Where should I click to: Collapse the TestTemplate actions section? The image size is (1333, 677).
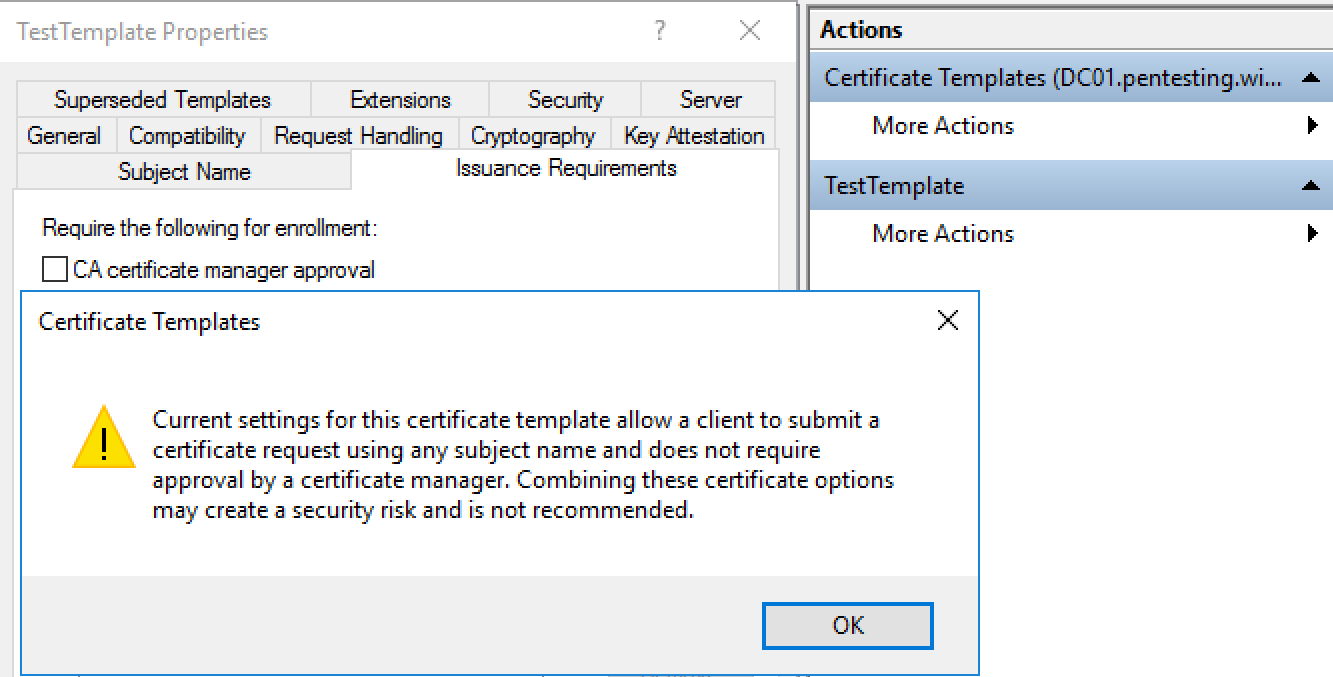point(1309,186)
